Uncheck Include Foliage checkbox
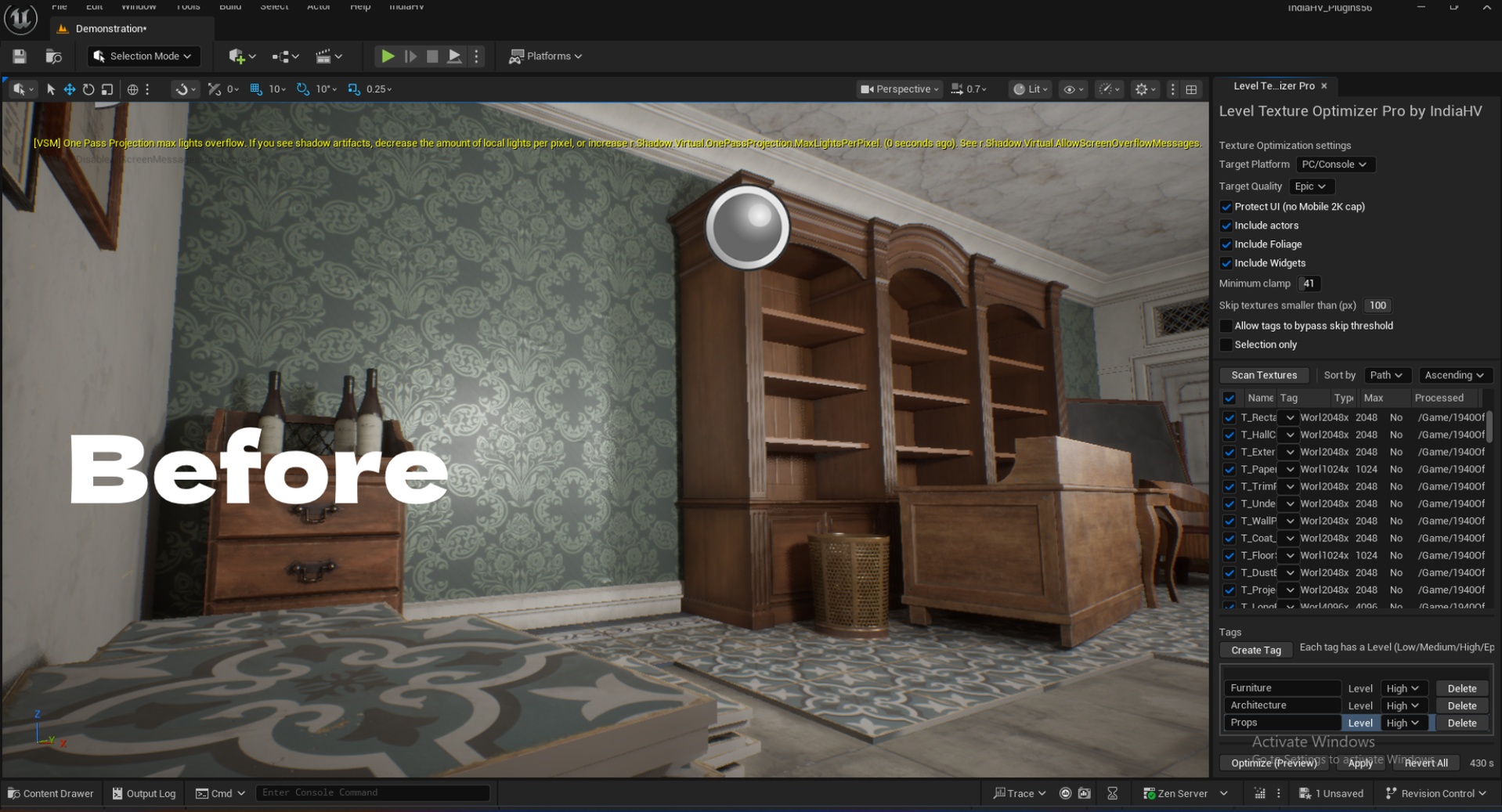The image size is (1502, 812). pyautogui.click(x=1226, y=244)
